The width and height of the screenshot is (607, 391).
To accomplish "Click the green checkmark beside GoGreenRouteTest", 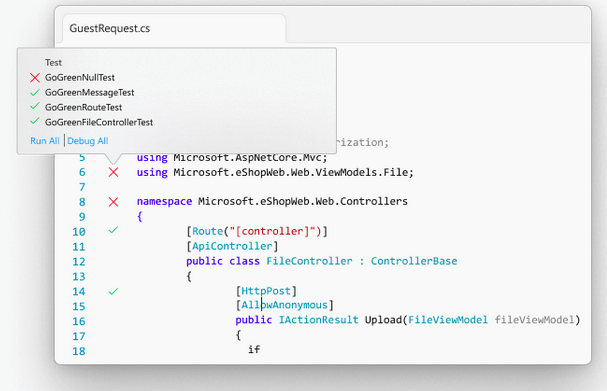I will pyautogui.click(x=35, y=106).
